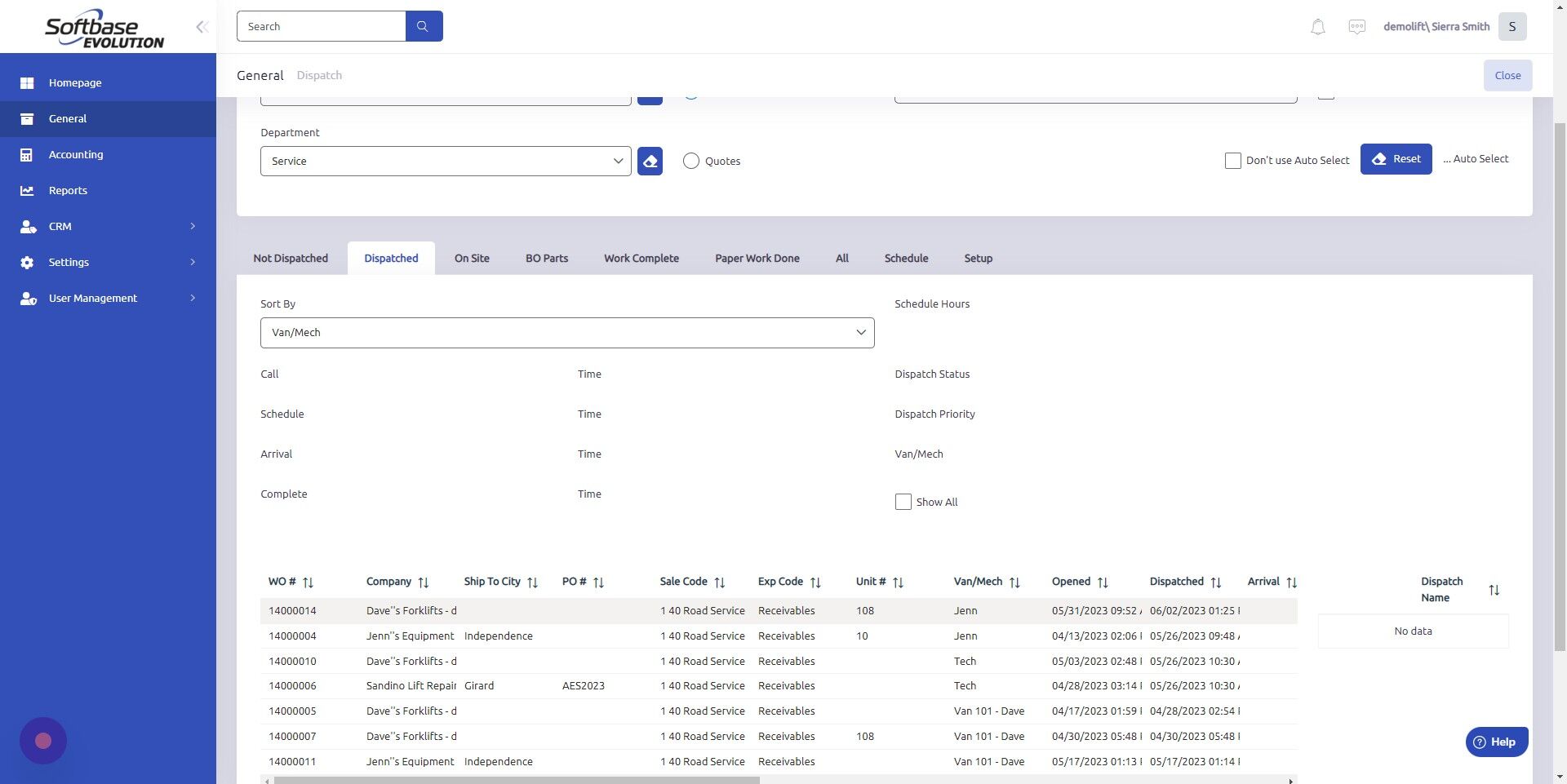This screenshot has height=784, width=1567.
Task: Click the Reset button
Action: click(1396, 159)
